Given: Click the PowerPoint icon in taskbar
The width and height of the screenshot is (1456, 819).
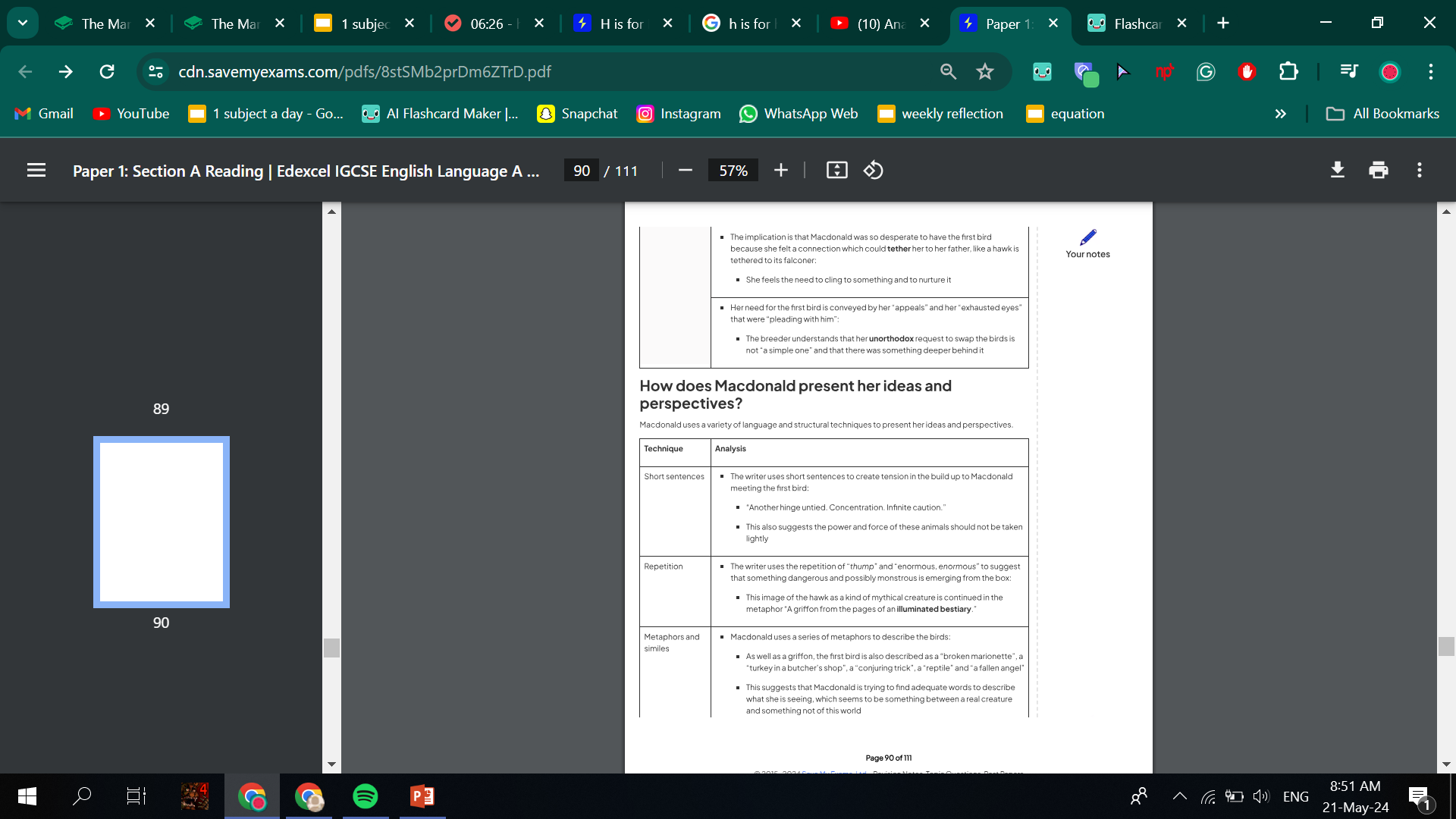Looking at the screenshot, I should pos(421,795).
